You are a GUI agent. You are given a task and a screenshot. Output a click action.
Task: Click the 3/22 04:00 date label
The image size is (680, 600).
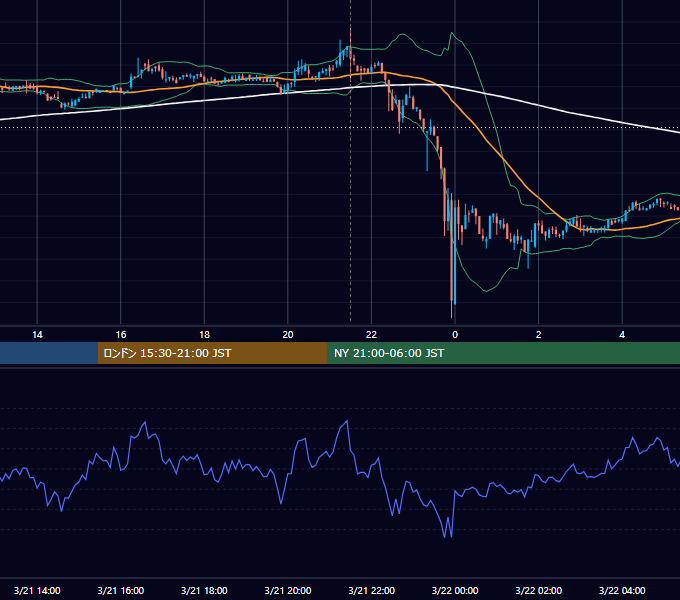coord(622,590)
